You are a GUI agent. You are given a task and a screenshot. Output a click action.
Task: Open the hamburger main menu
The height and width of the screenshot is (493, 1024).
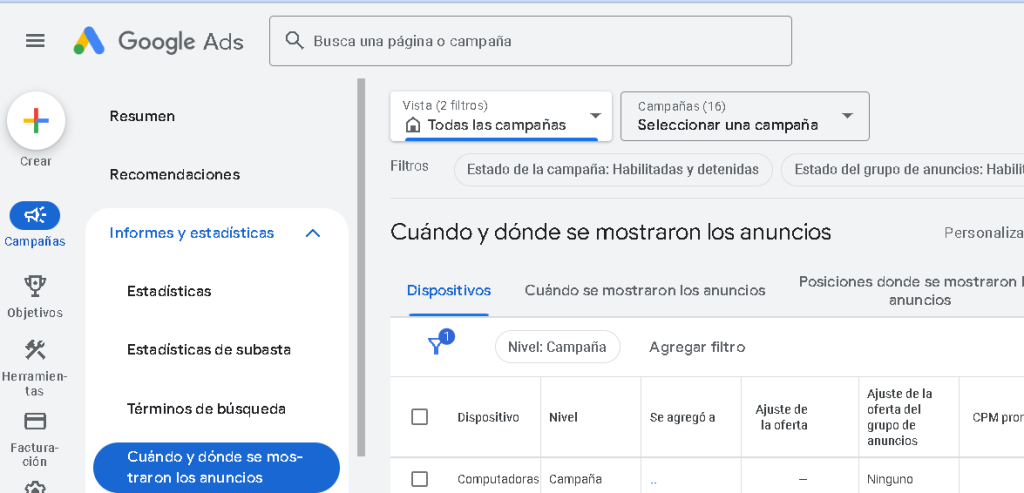coord(36,41)
